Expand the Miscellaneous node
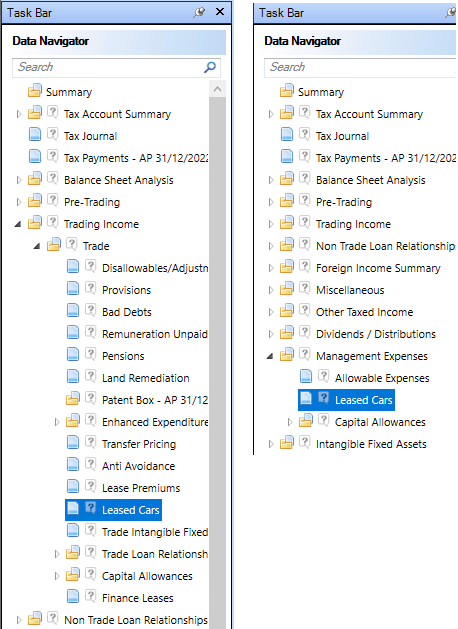Image resolution: width=458 pixels, height=629 pixels. click(271, 290)
